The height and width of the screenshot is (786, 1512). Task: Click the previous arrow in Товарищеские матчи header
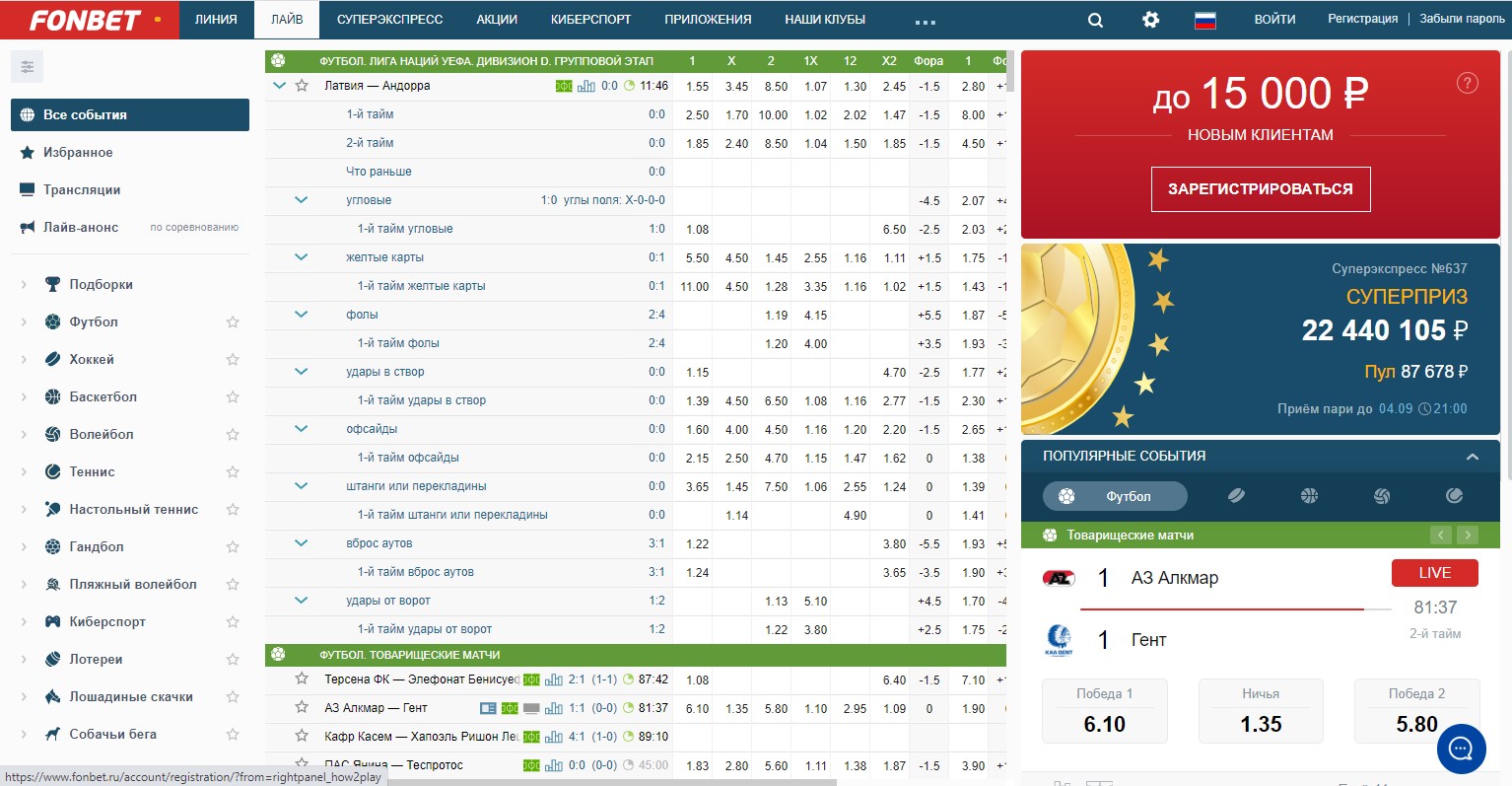tap(1441, 535)
